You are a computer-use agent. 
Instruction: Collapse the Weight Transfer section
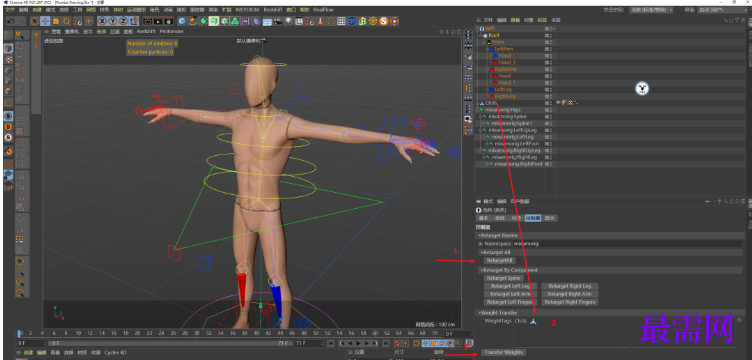click(480, 313)
